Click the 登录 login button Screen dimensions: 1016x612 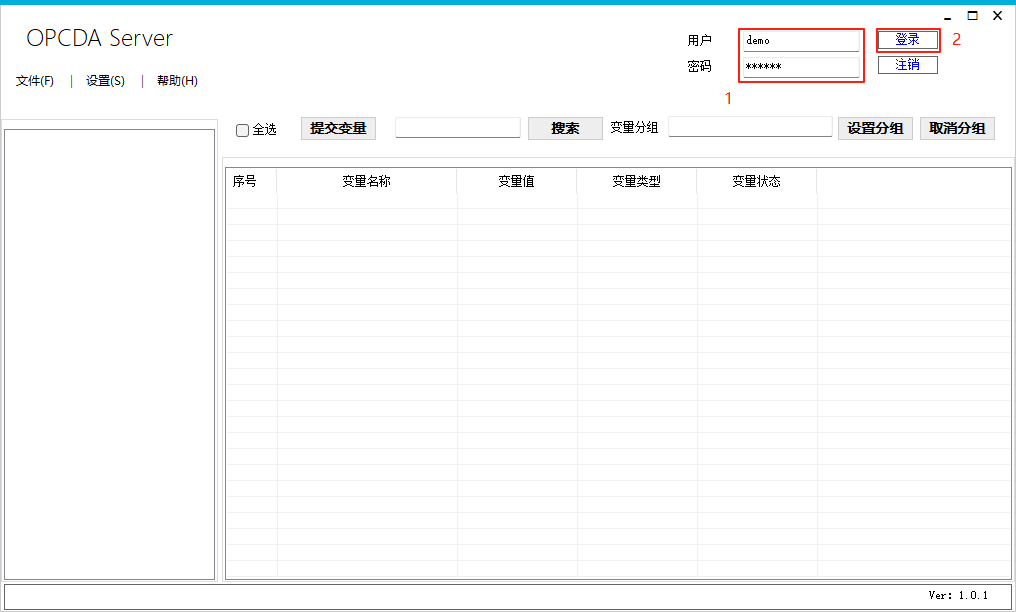click(907, 40)
